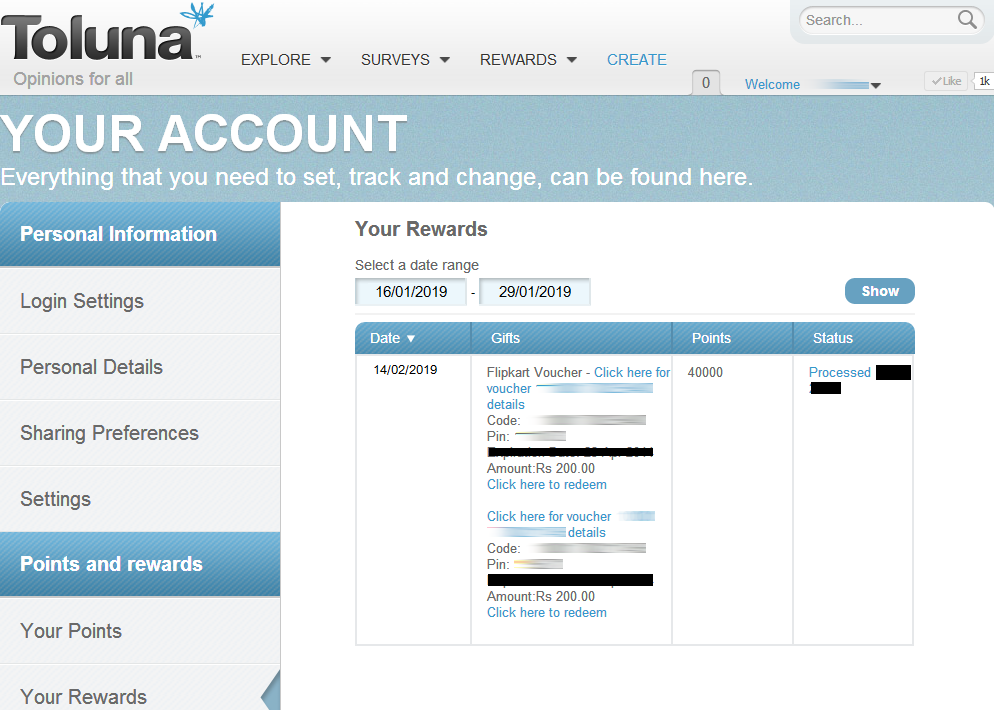Click the Show button
This screenshot has width=994, height=710.
click(x=879, y=291)
